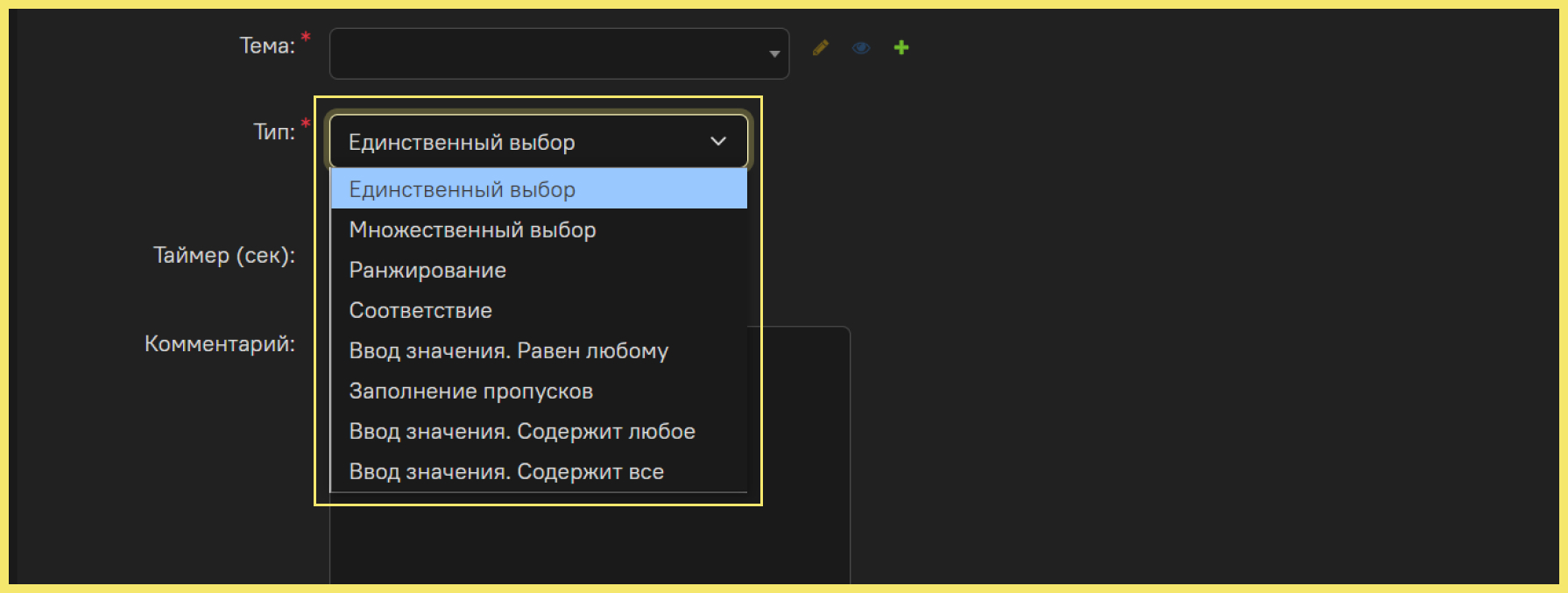Pick Соответствие question type
Viewport: 1568px width, 593px height.
pos(539,310)
